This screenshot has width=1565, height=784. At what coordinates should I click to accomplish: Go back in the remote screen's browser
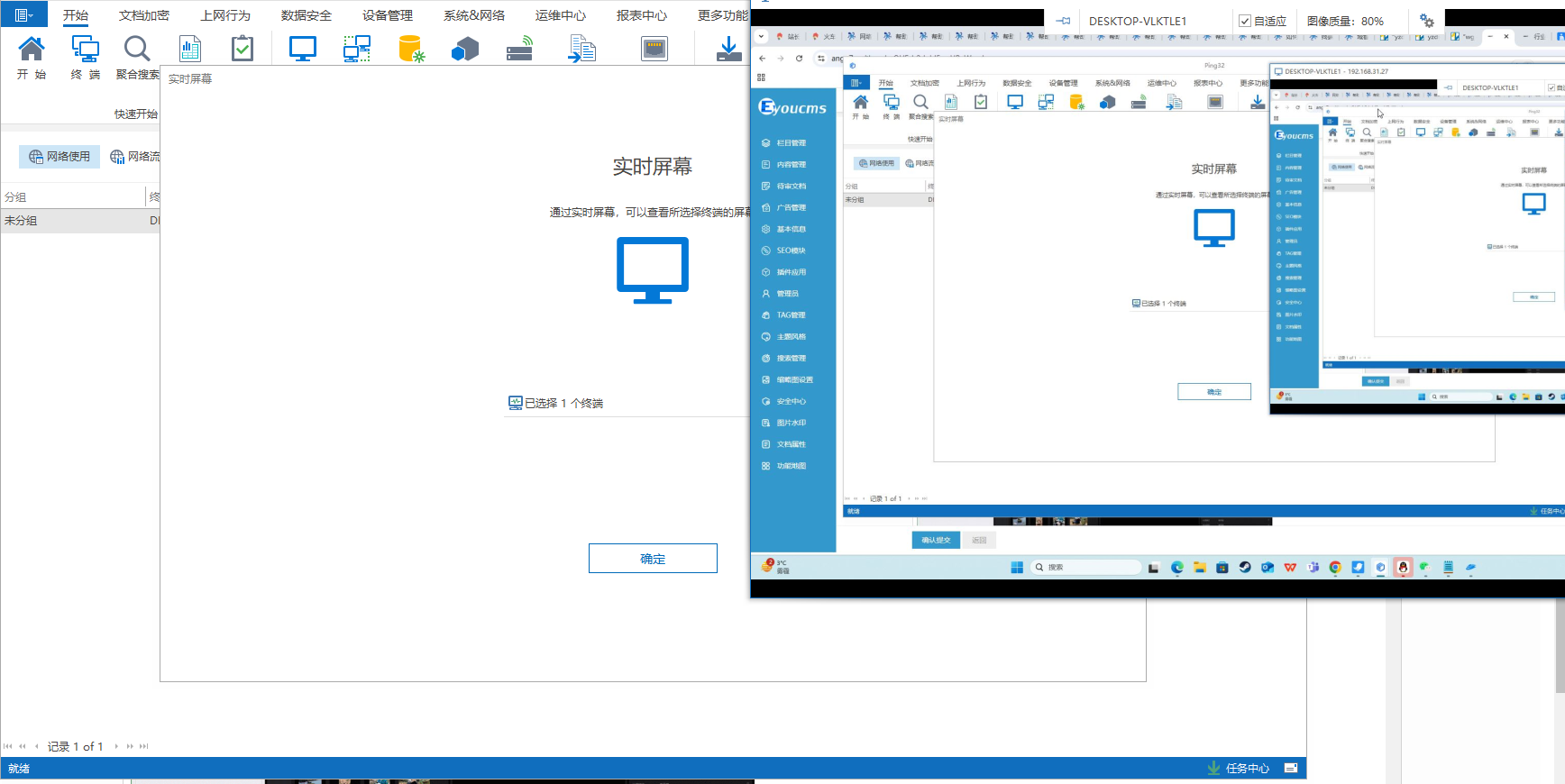pos(763,59)
